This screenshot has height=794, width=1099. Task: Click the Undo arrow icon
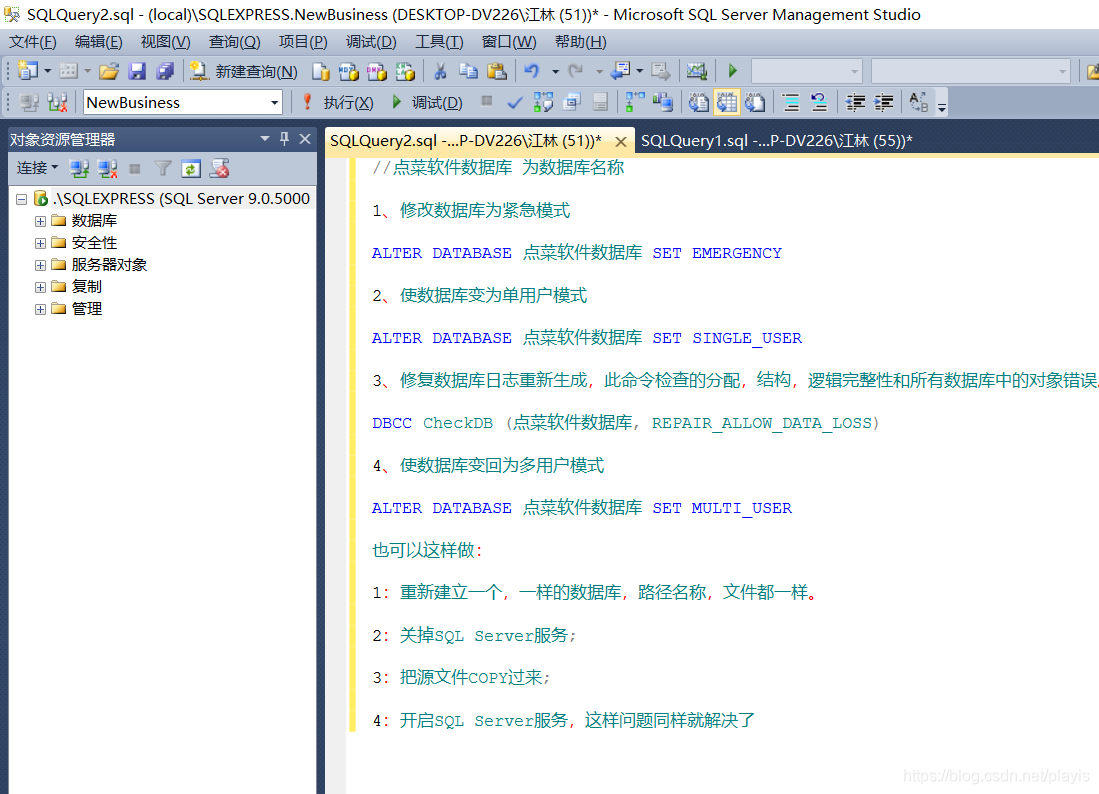[531, 71]
